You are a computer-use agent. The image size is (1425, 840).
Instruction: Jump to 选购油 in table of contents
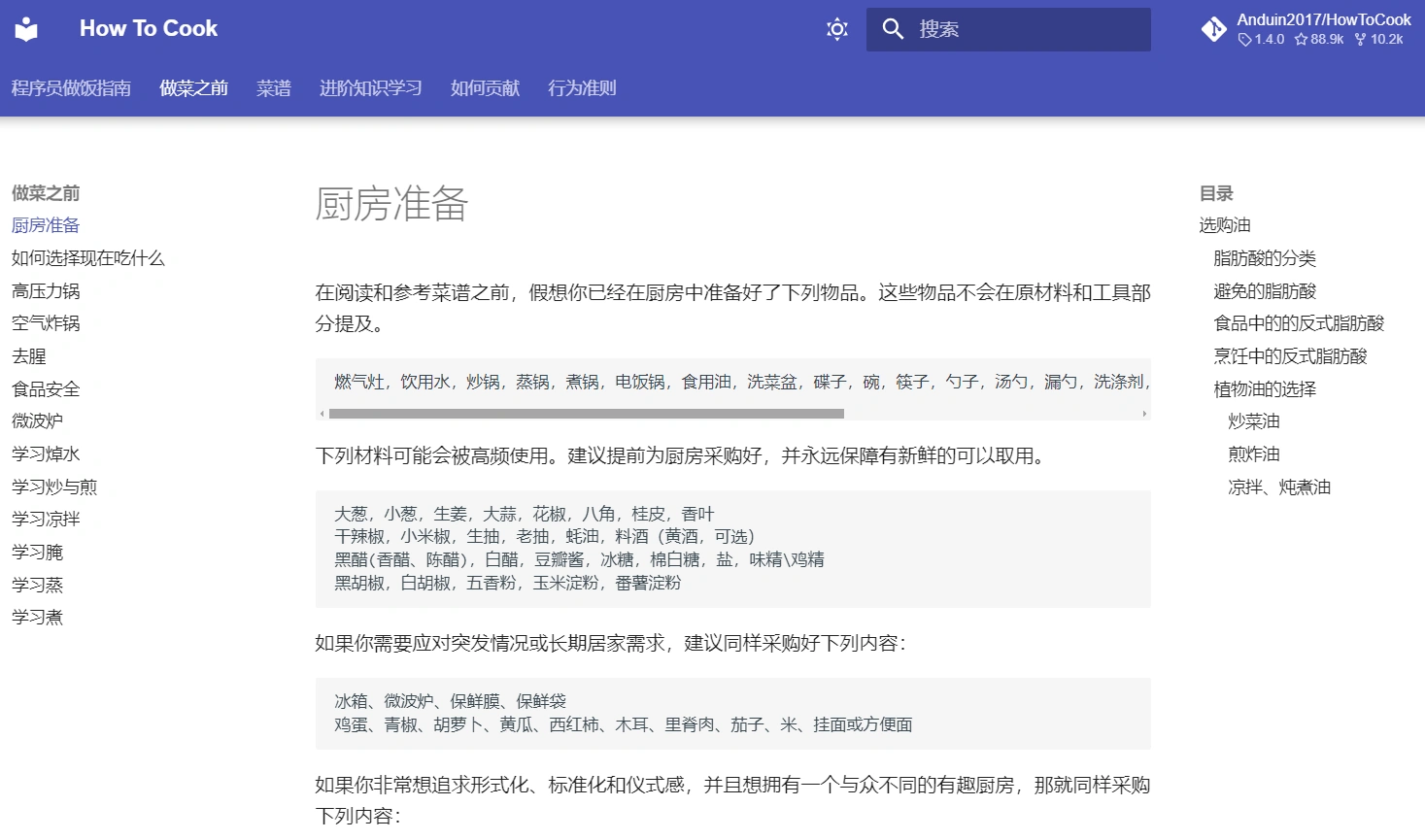tap(1224, 225)
